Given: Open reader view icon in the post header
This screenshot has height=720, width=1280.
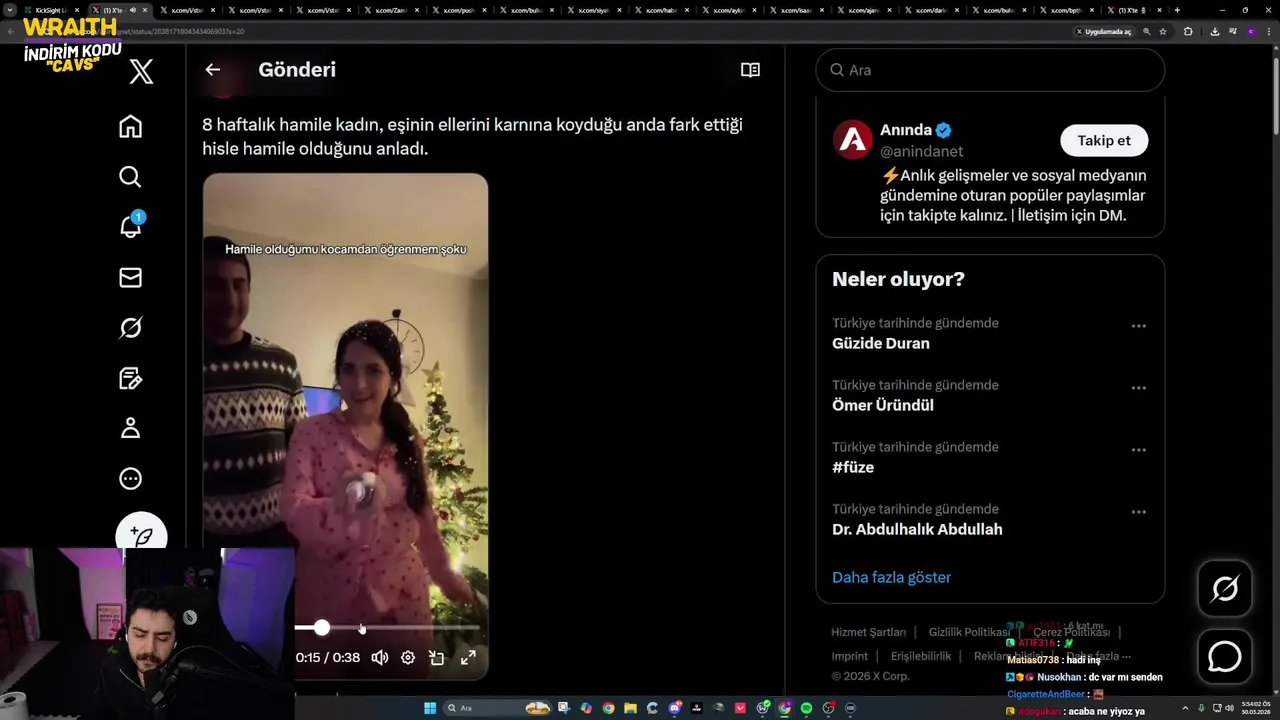Looking at the screenshot, I should [750, 70].
